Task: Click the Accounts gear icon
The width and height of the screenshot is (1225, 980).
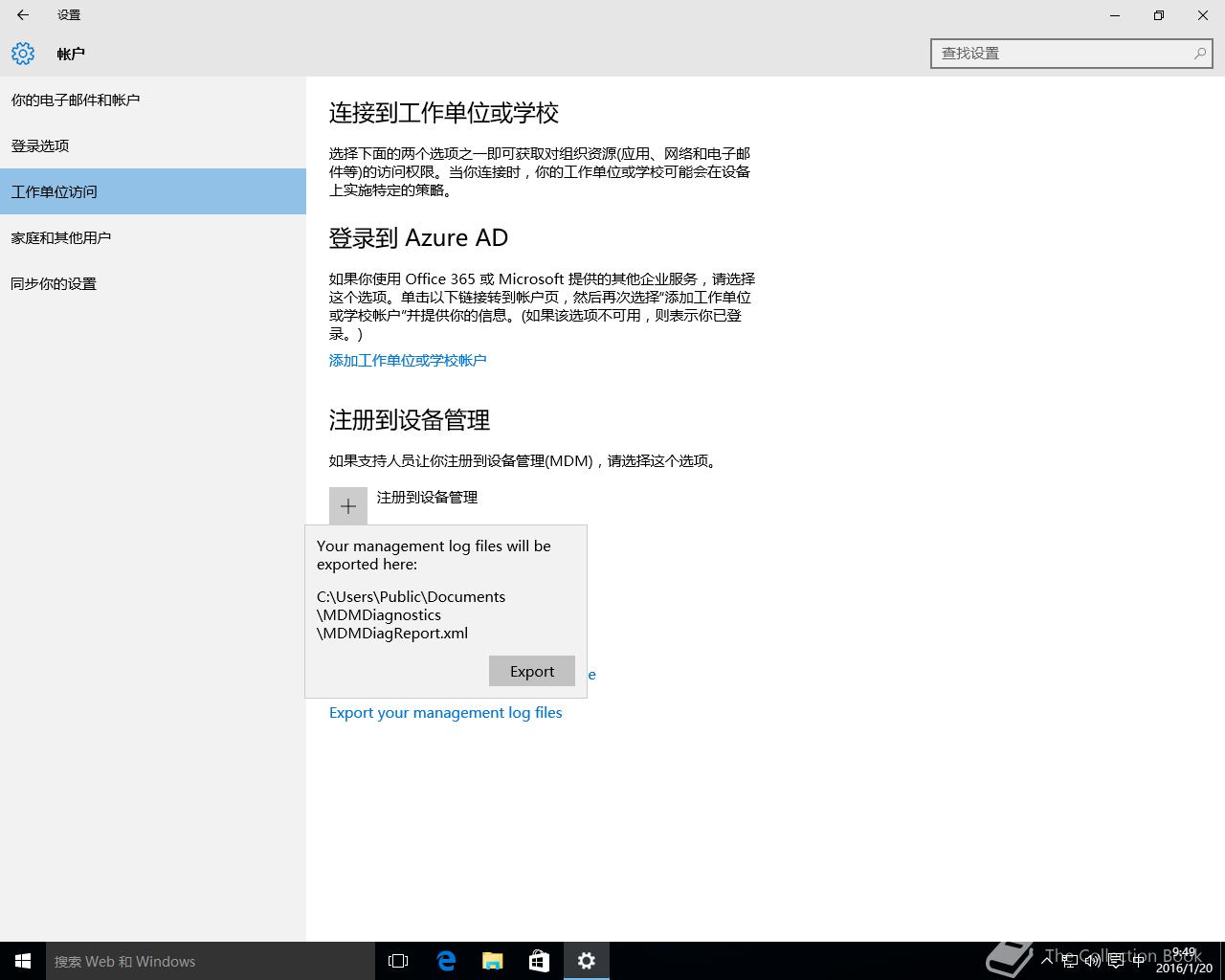Action: click(x=23, y=54)
